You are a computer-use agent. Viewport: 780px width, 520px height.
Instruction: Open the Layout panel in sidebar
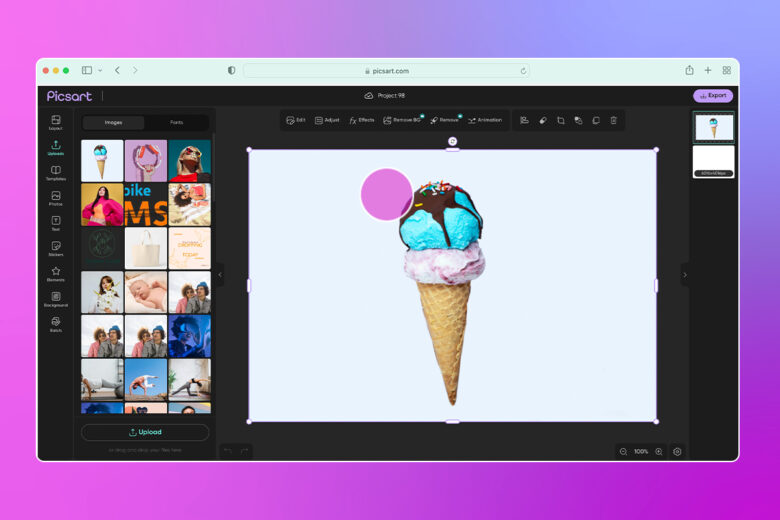[55, 122]
